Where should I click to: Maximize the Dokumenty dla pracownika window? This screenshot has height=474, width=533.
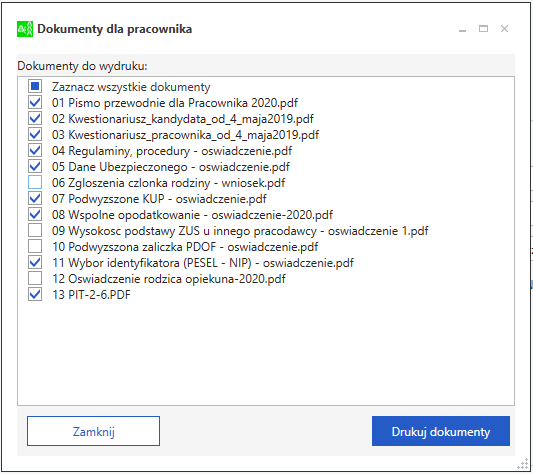tap(483, 29)
